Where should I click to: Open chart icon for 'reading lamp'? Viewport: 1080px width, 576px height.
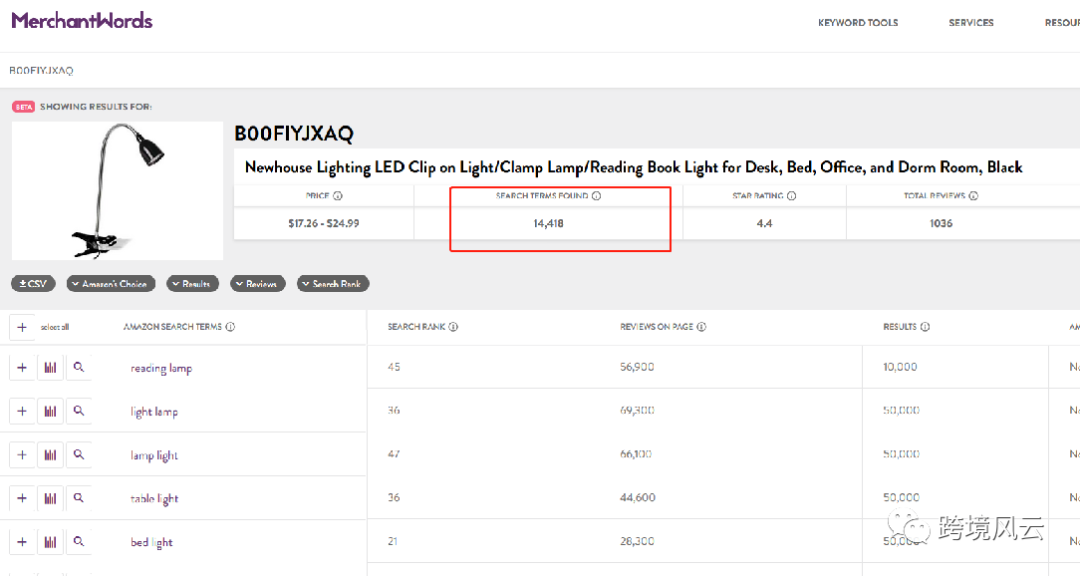tap(50, 367)
